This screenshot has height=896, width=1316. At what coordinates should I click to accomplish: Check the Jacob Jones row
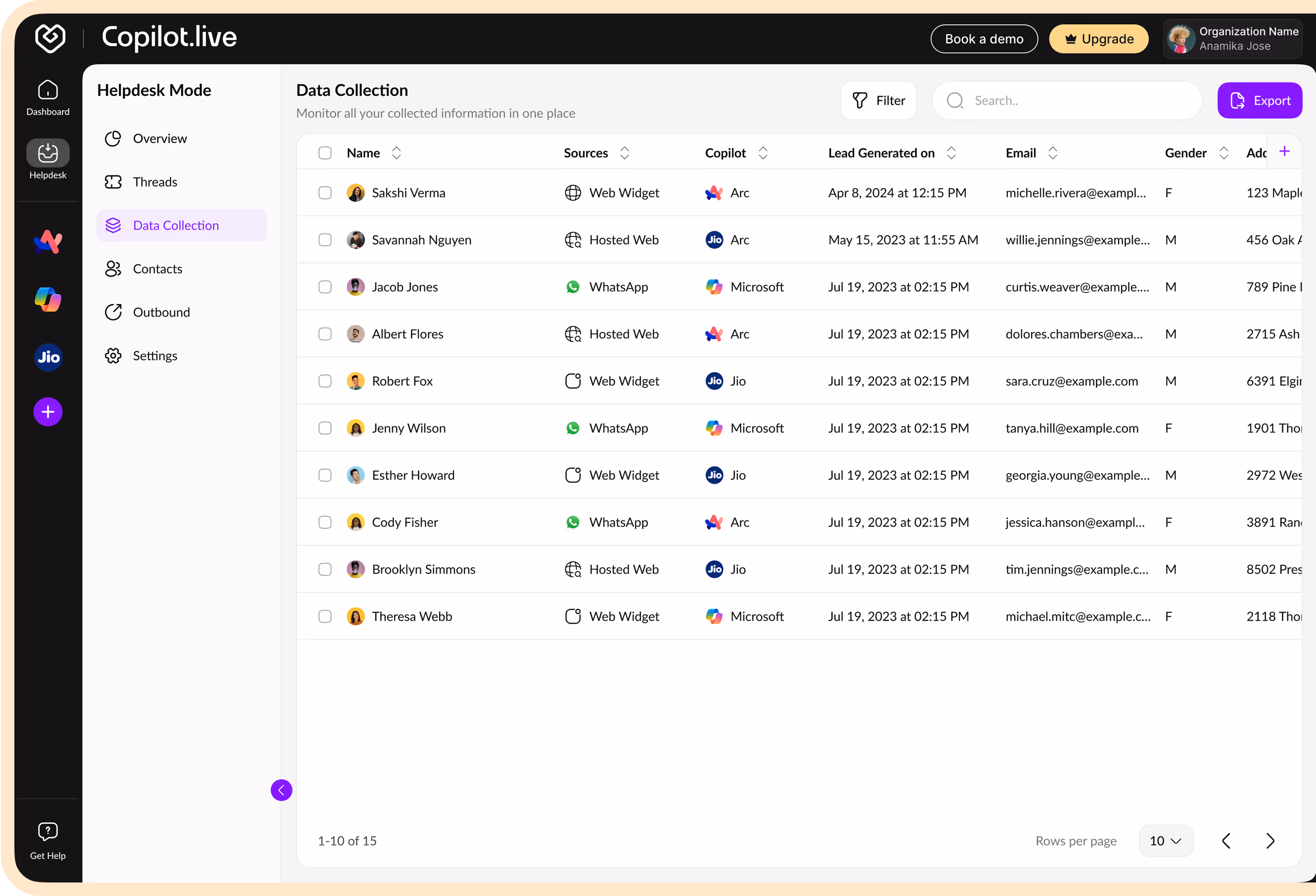point(325,287)
